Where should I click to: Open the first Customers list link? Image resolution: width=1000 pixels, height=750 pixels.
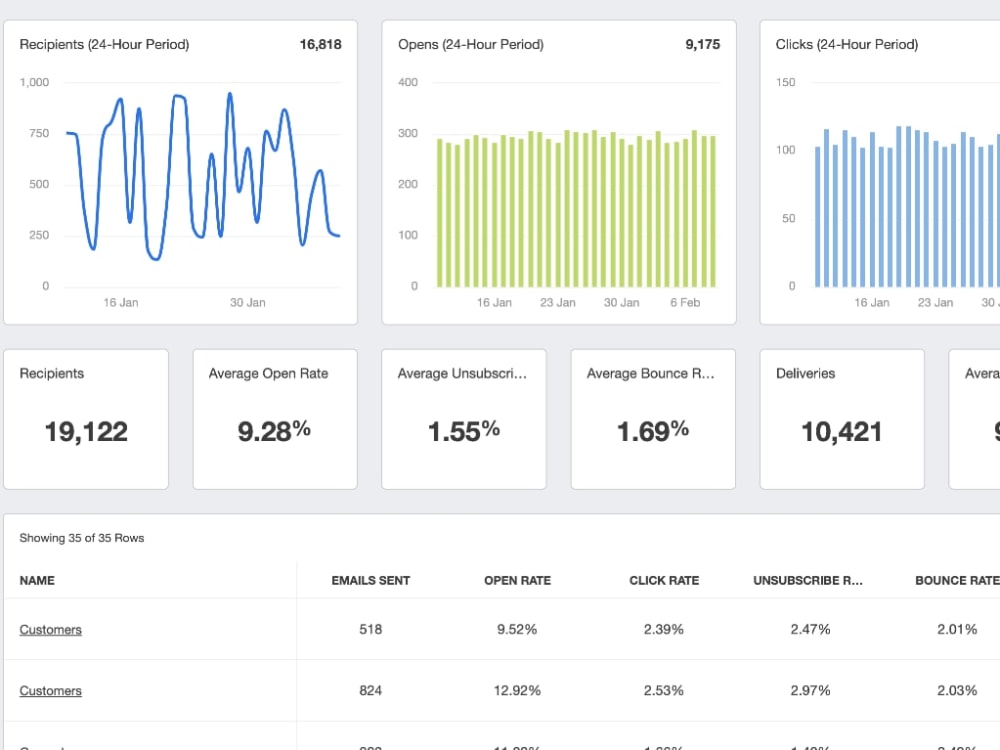click(50, 629)
